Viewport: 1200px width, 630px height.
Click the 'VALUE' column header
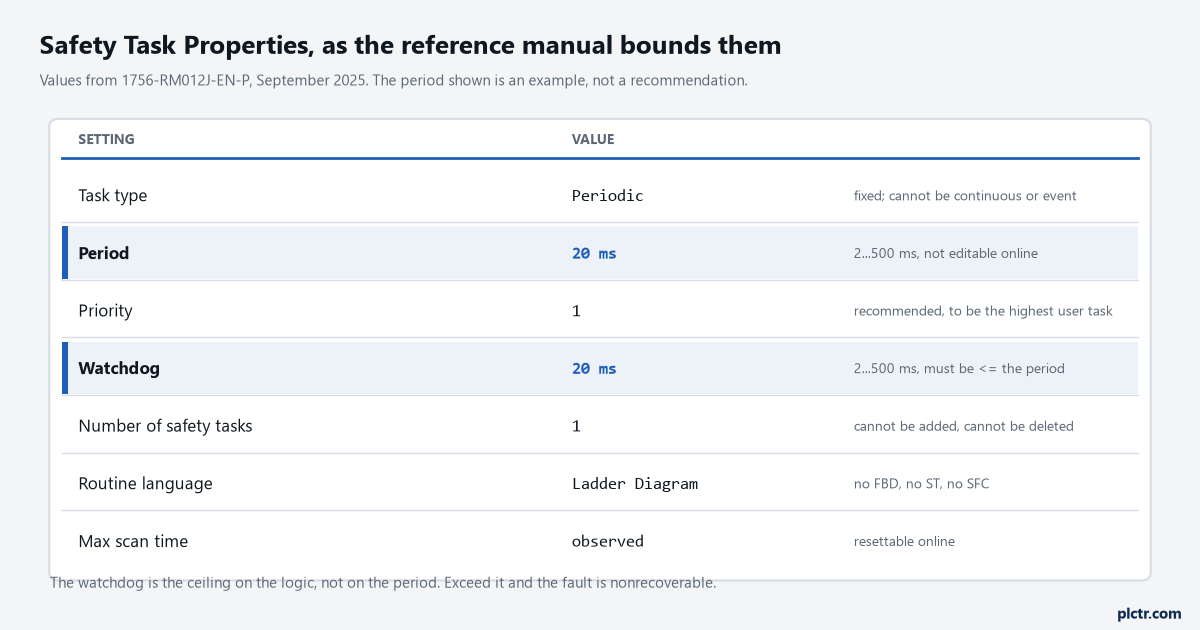point(593,139)
